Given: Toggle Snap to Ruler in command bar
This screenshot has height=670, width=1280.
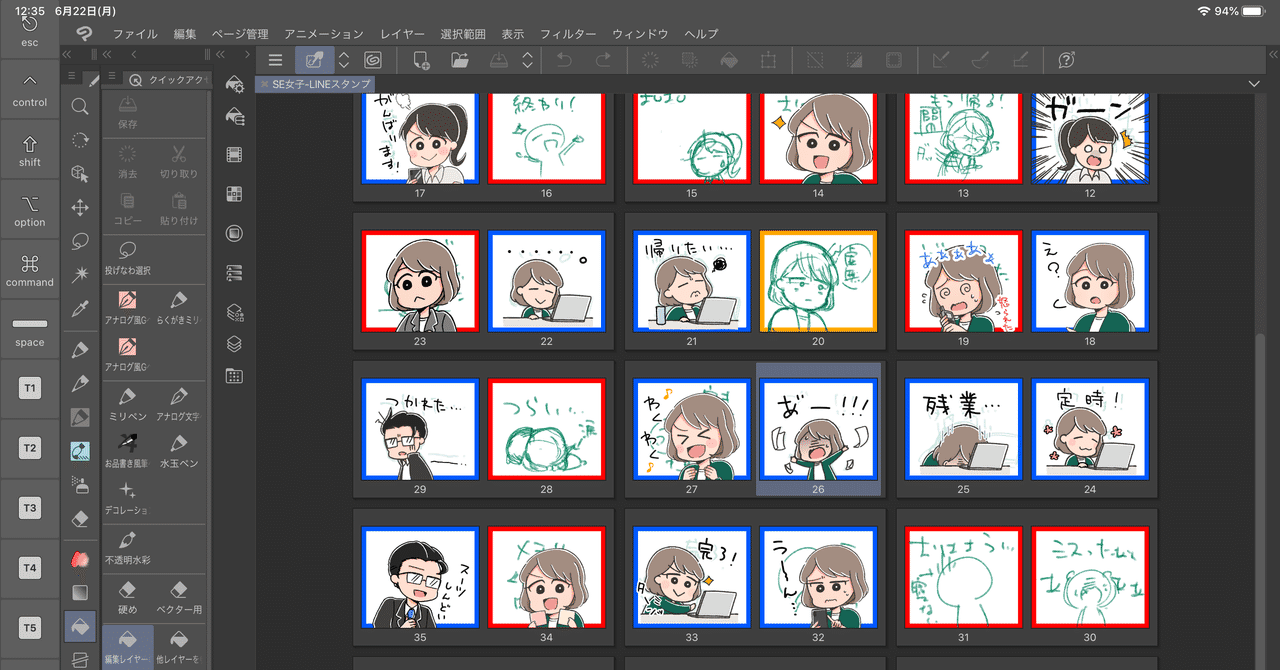Looking at the screenshot, I should pyautogui.click(x=940, y=60).
